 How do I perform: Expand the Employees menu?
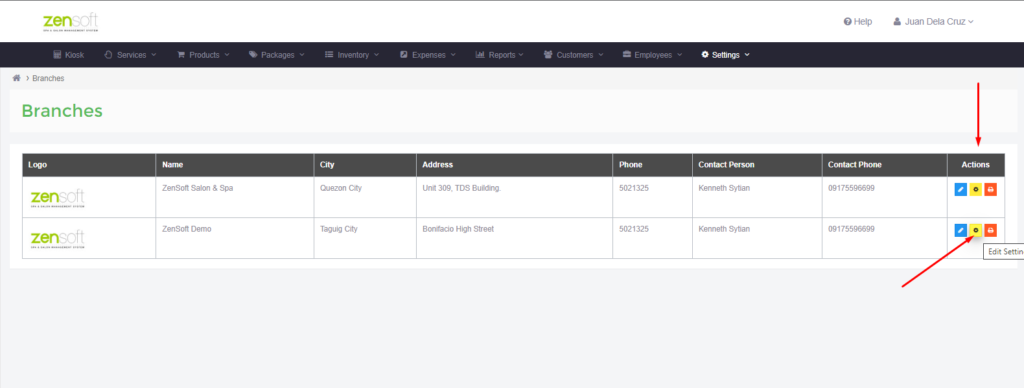click(652, 55)
